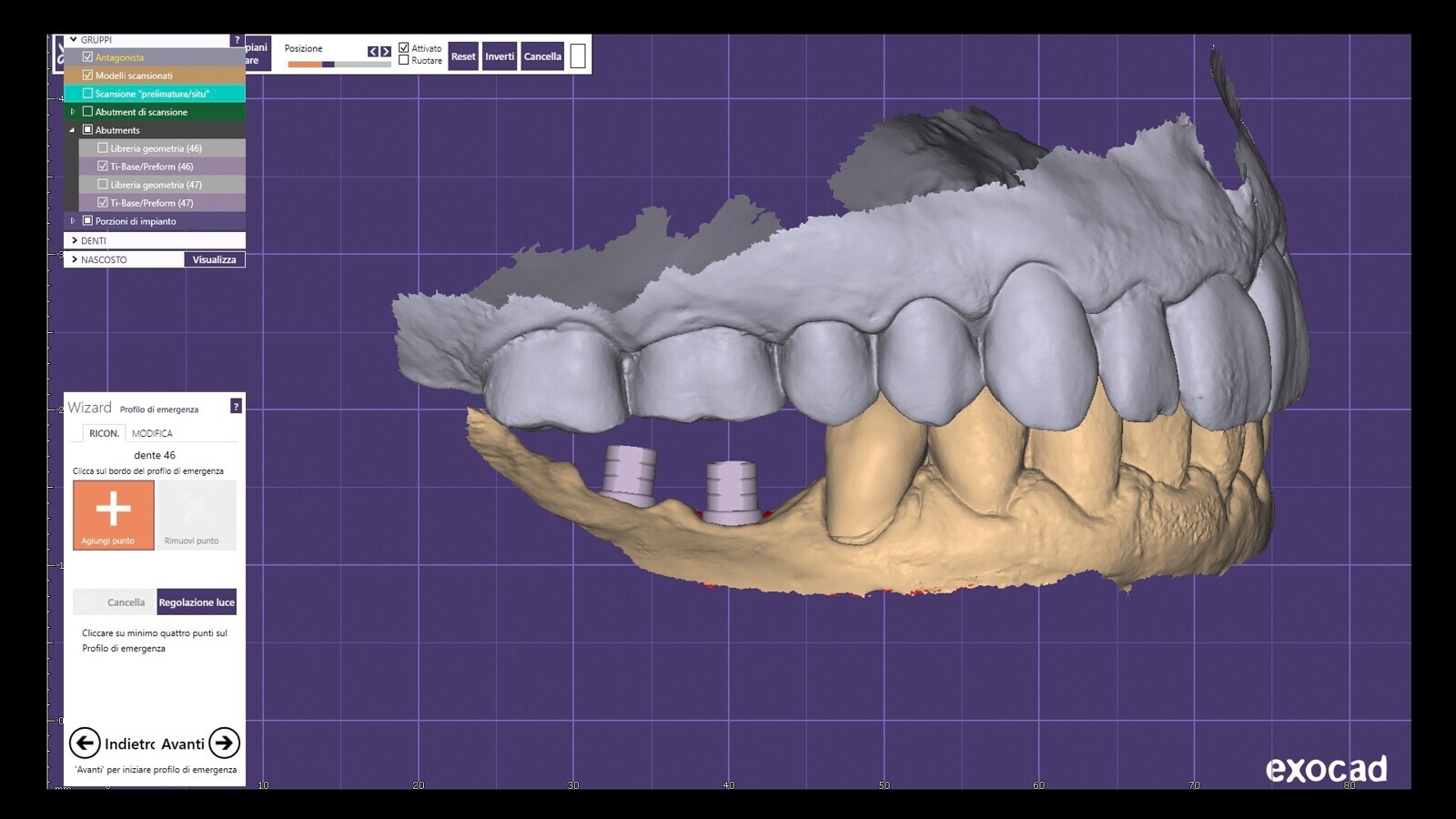The height and width of the screenshot is (819, 1456).
Task: Click the Rimuovi punto X icon
Action: [196, 510]
